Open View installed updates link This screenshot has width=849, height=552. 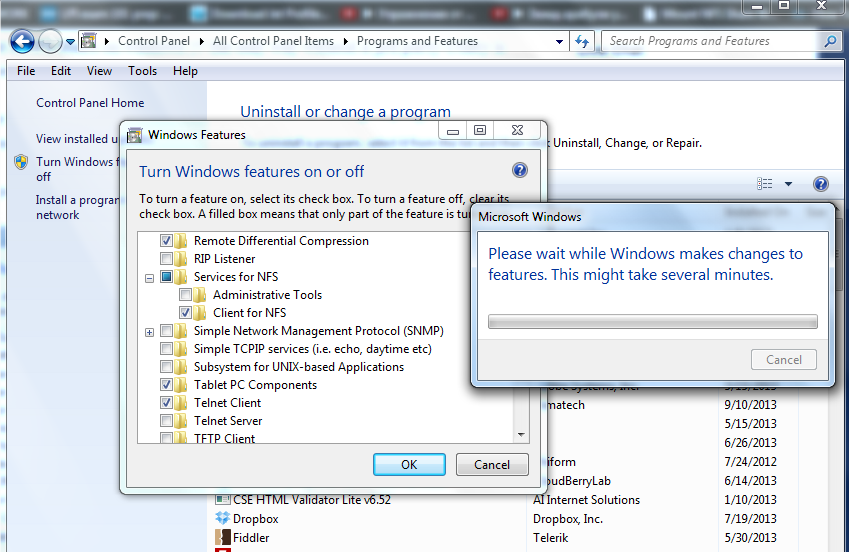click(77, 139)
